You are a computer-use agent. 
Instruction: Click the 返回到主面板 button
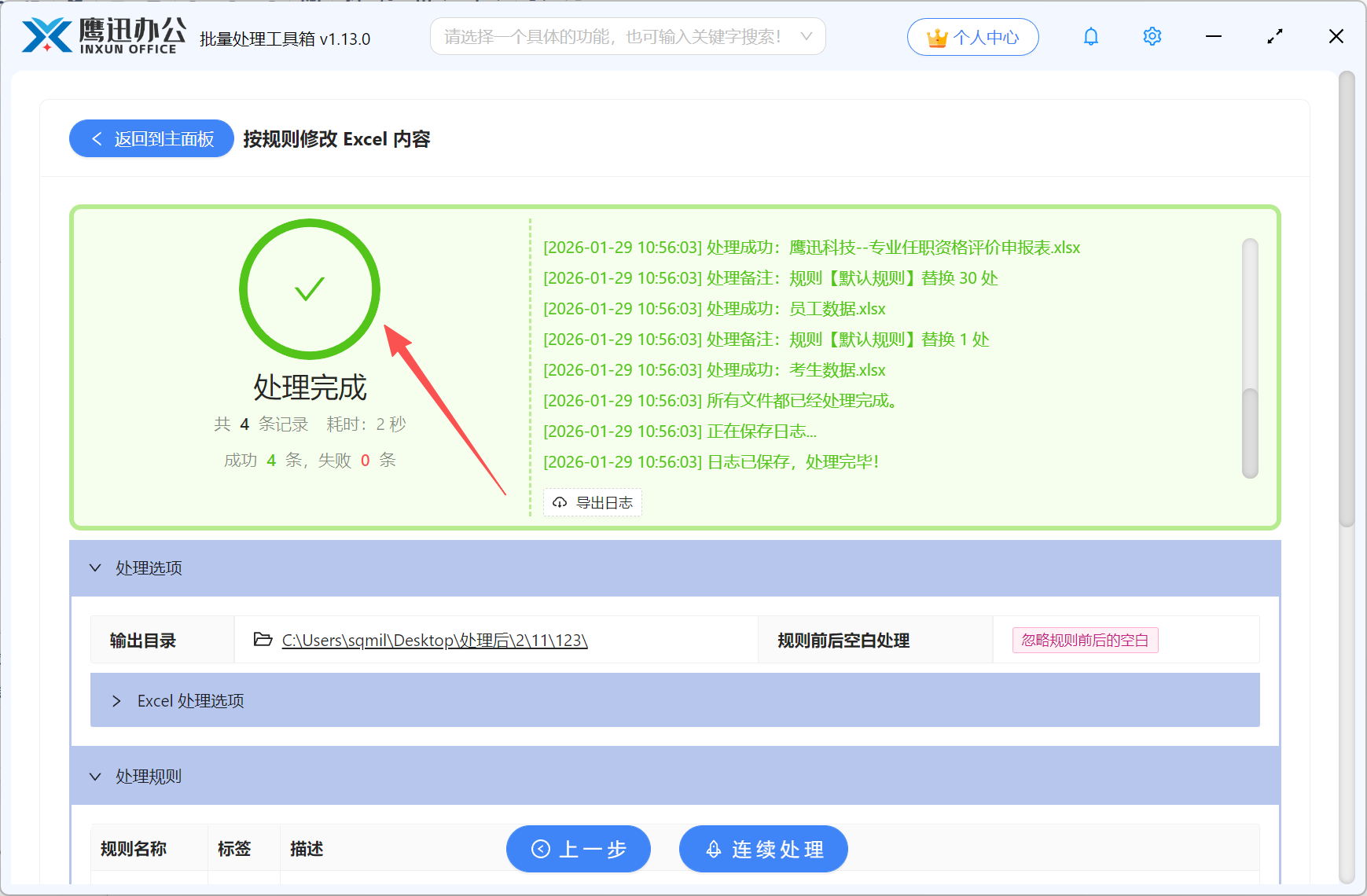tap(151, 138)
